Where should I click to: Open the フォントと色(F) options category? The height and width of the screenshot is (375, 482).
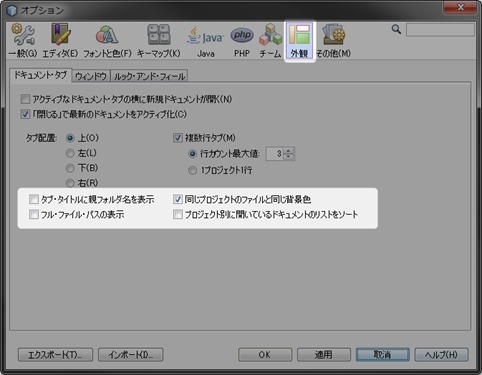[107, 41]
